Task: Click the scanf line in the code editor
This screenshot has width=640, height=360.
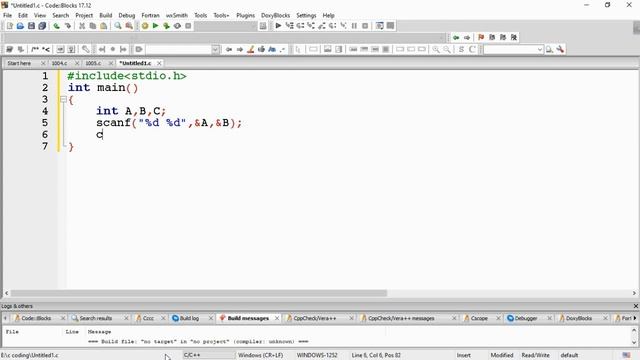Action: (x=169, y=123)
